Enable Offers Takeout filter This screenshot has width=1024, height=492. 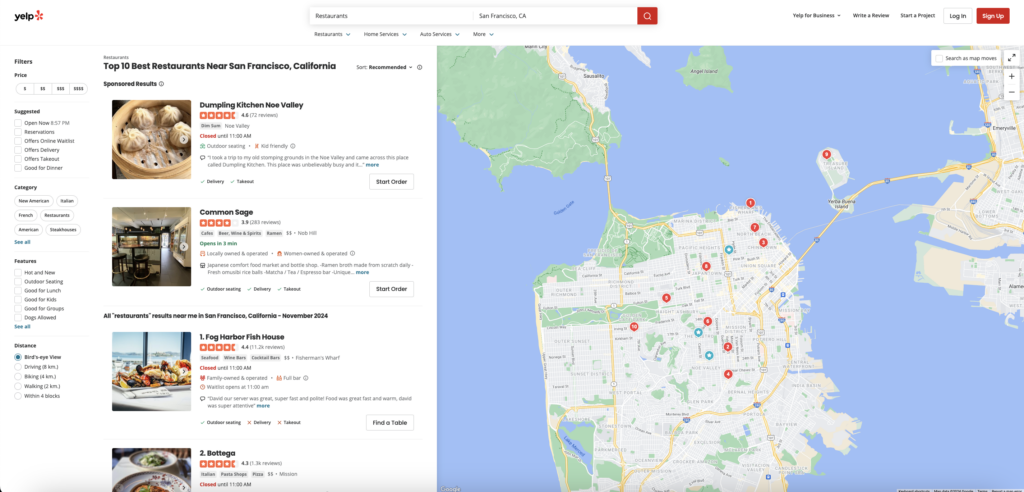pyautogui.click(x=18, y=159)
